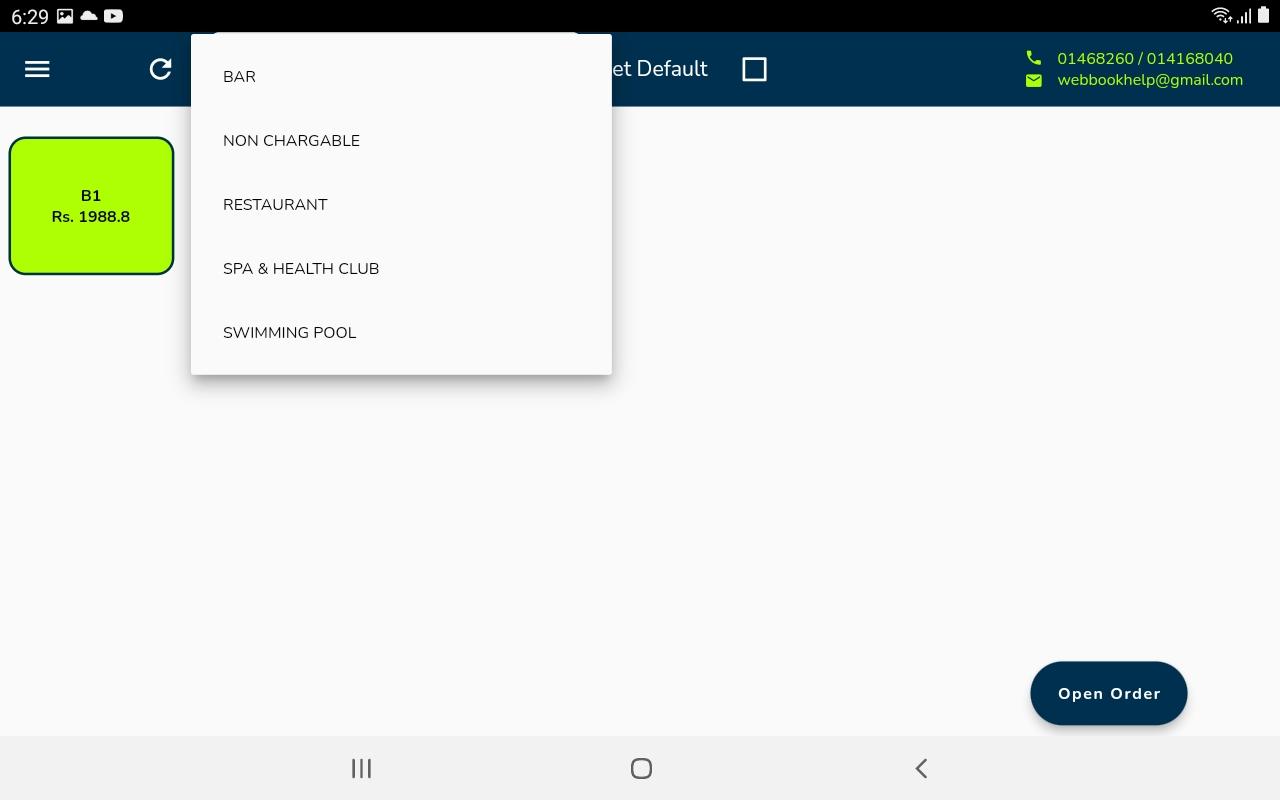Tap the Wi-Fi status icon
Screen dimensions: 1280x800
coord(1221,15)
